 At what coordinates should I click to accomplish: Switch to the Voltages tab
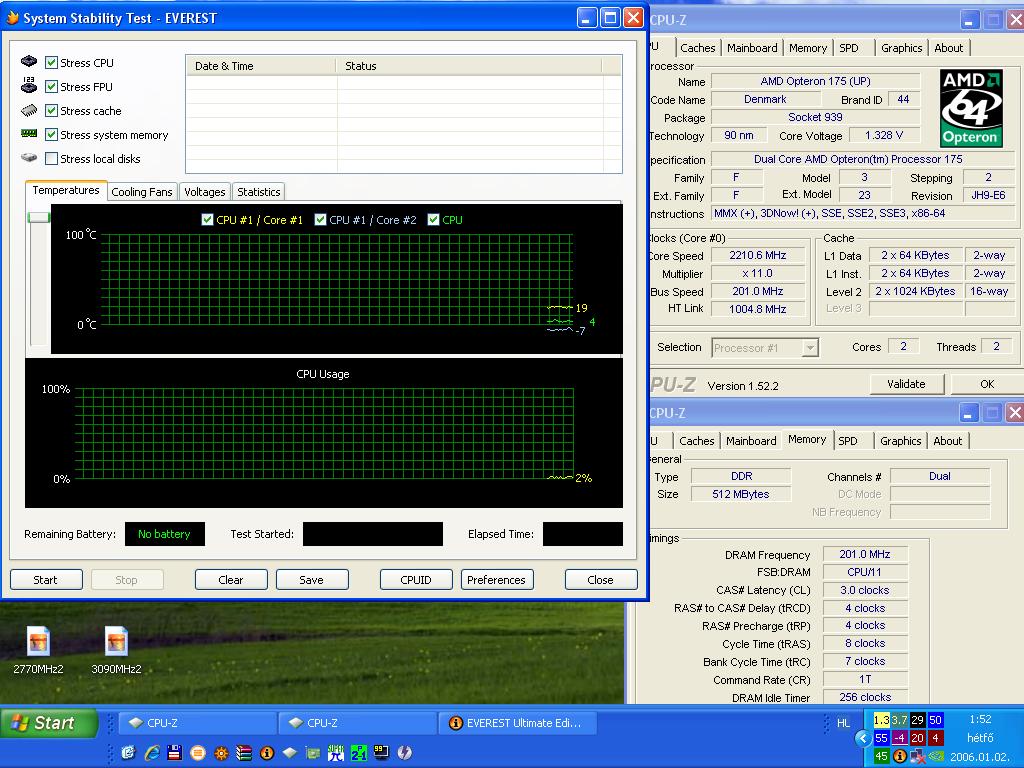(x=204, y=192)
